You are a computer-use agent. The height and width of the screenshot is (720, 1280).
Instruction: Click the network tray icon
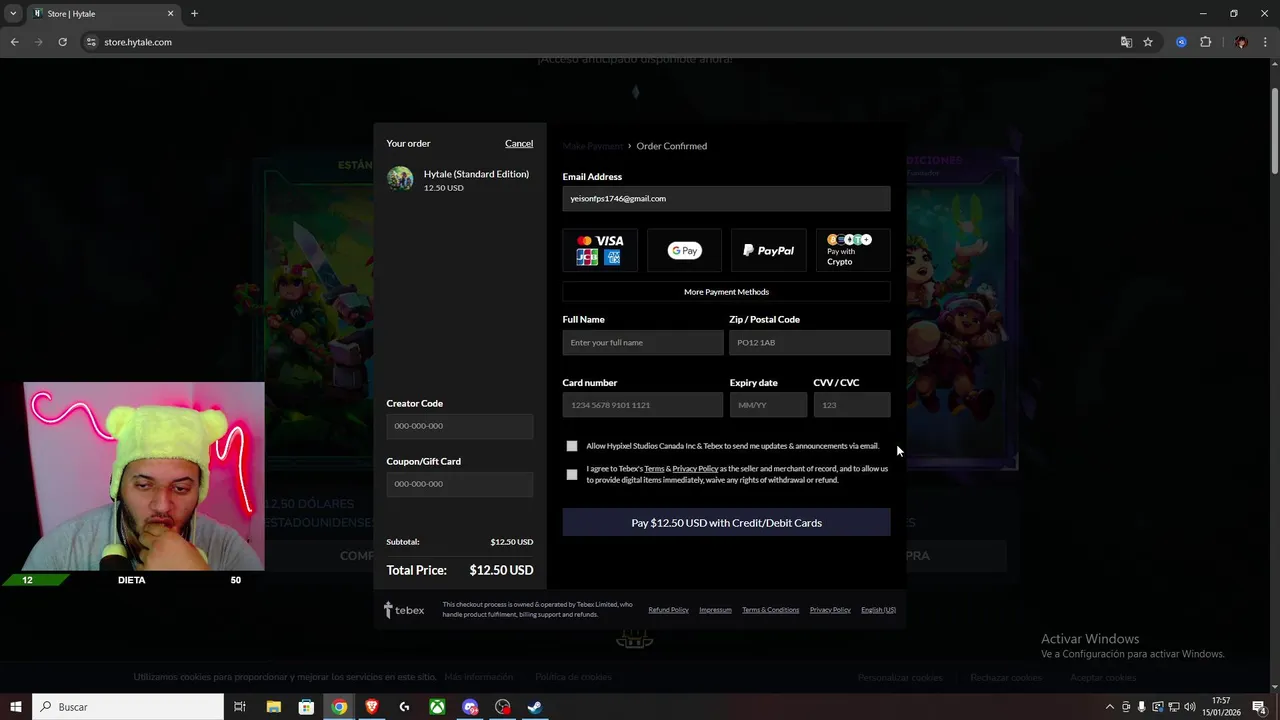point(1173,707)
